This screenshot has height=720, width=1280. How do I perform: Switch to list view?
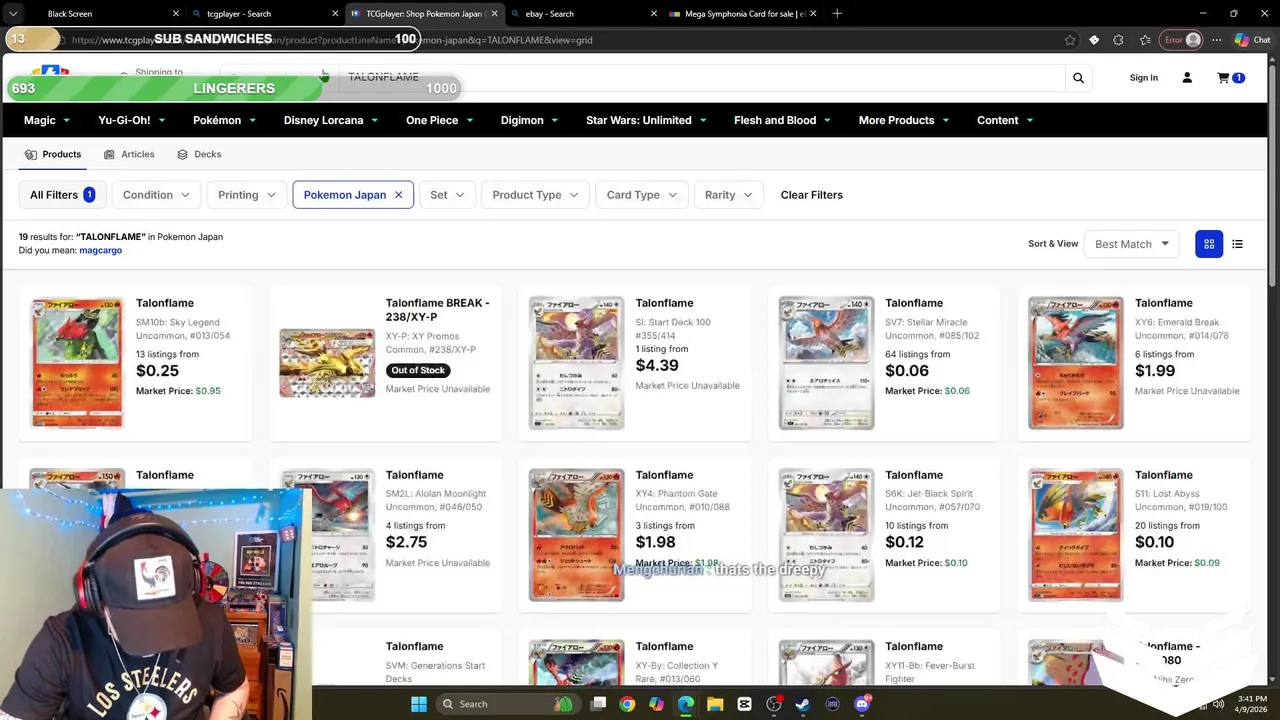1237,244
